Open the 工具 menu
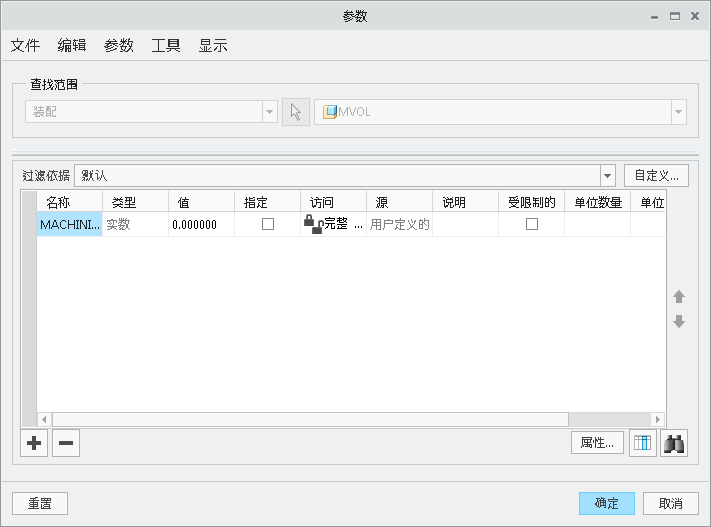Image resolution: width=711 pixels, height=527 pixels. pyautogui.click(x=165, y=45)
